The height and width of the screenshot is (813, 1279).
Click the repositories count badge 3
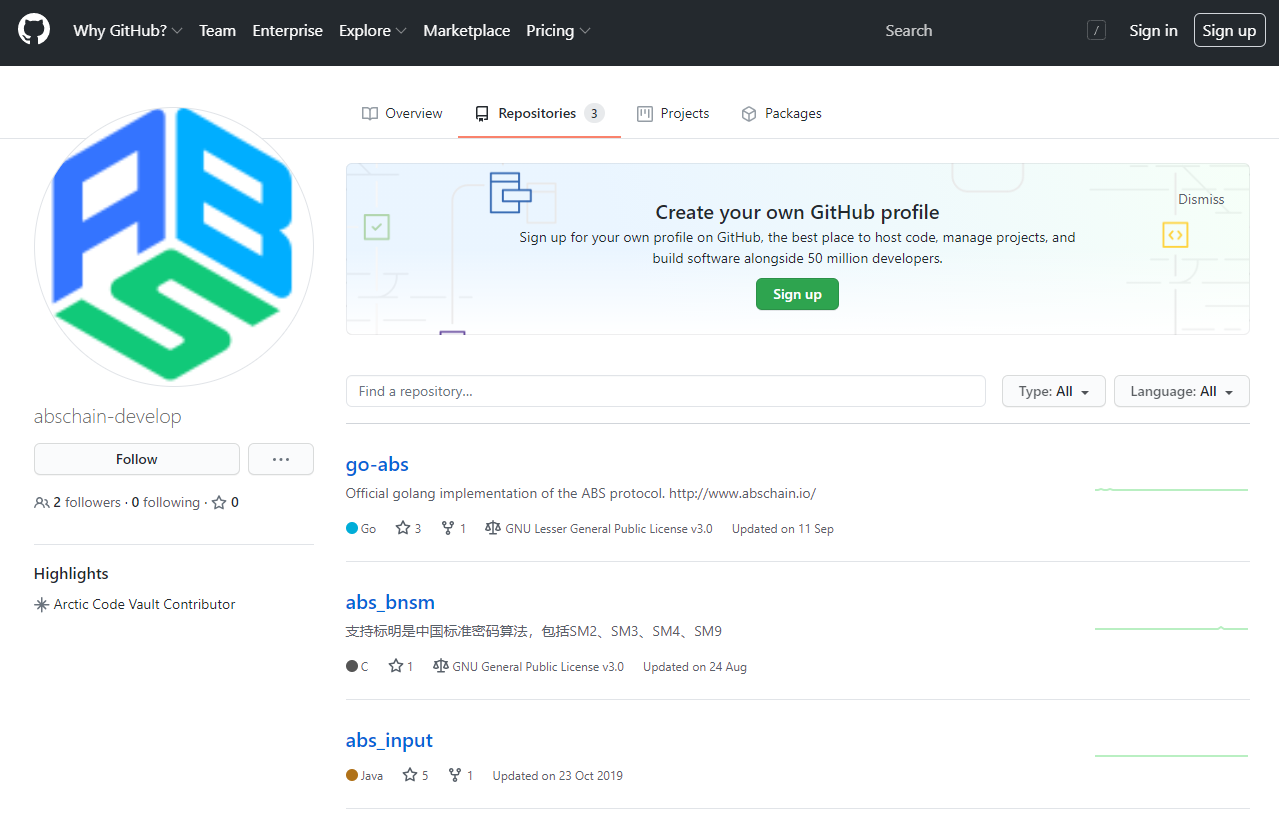point(594,113)
